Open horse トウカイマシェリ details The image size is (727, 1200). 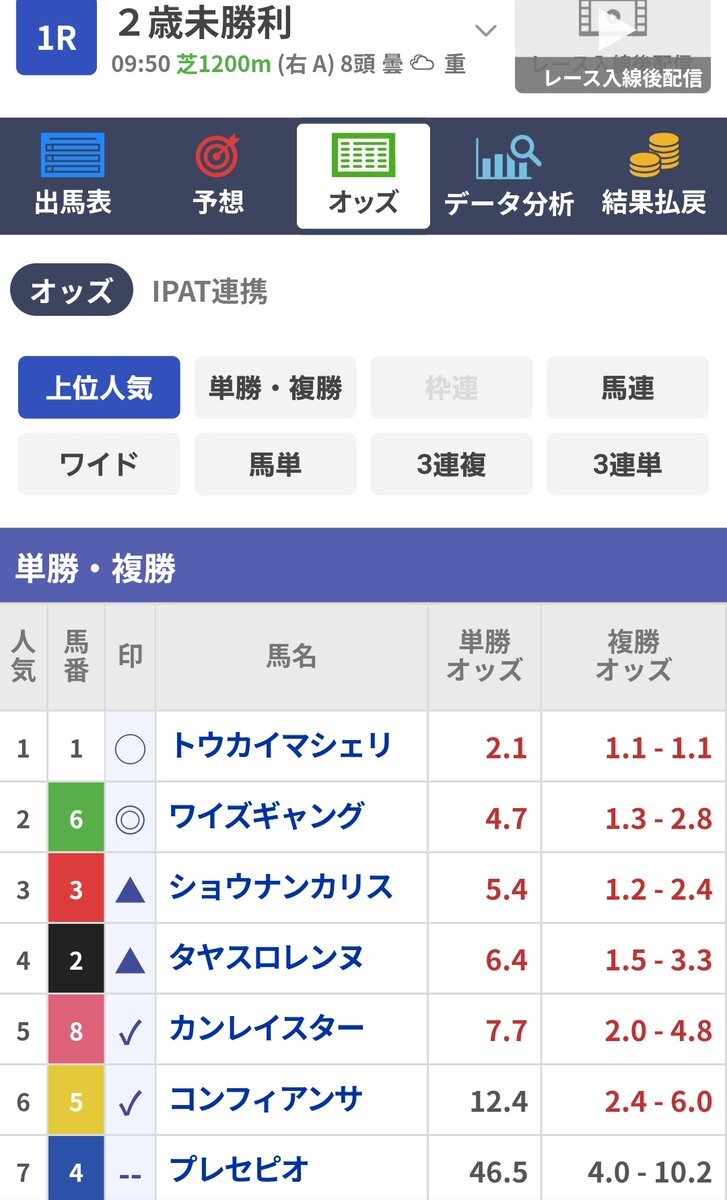coord(281,746)
